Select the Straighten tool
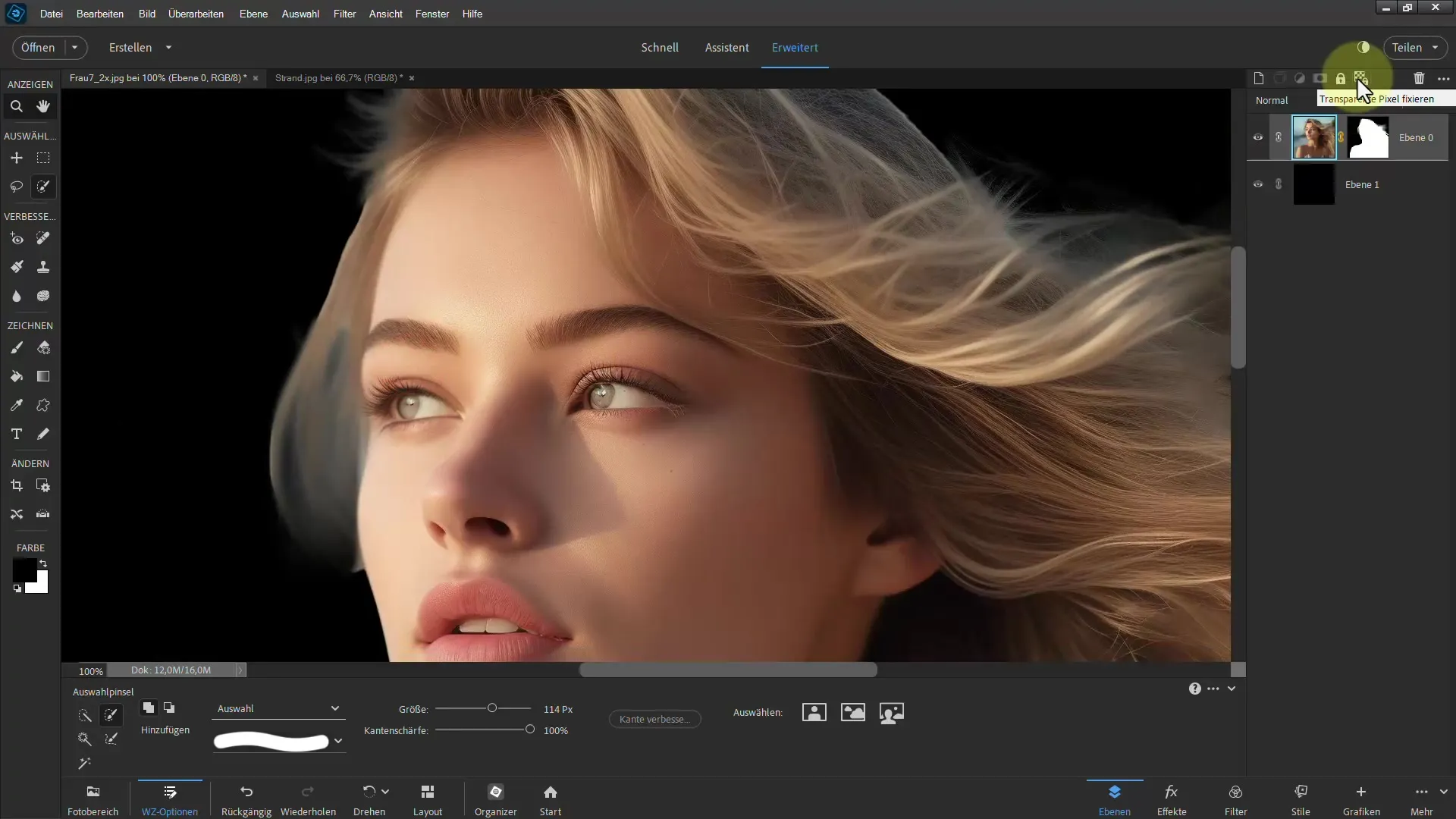This screenshot has width=1456, height=819. click(x=43, y=514)
